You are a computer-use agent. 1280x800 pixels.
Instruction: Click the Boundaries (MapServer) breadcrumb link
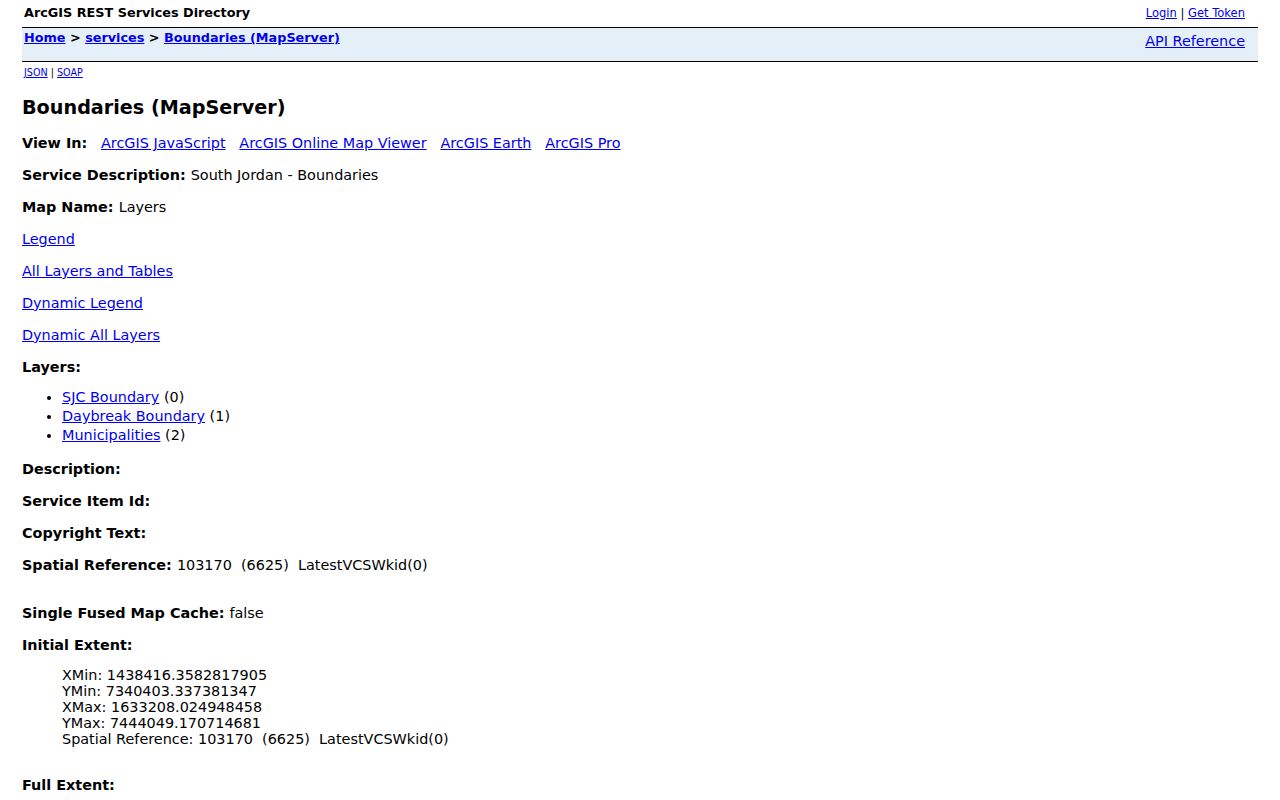252,38
